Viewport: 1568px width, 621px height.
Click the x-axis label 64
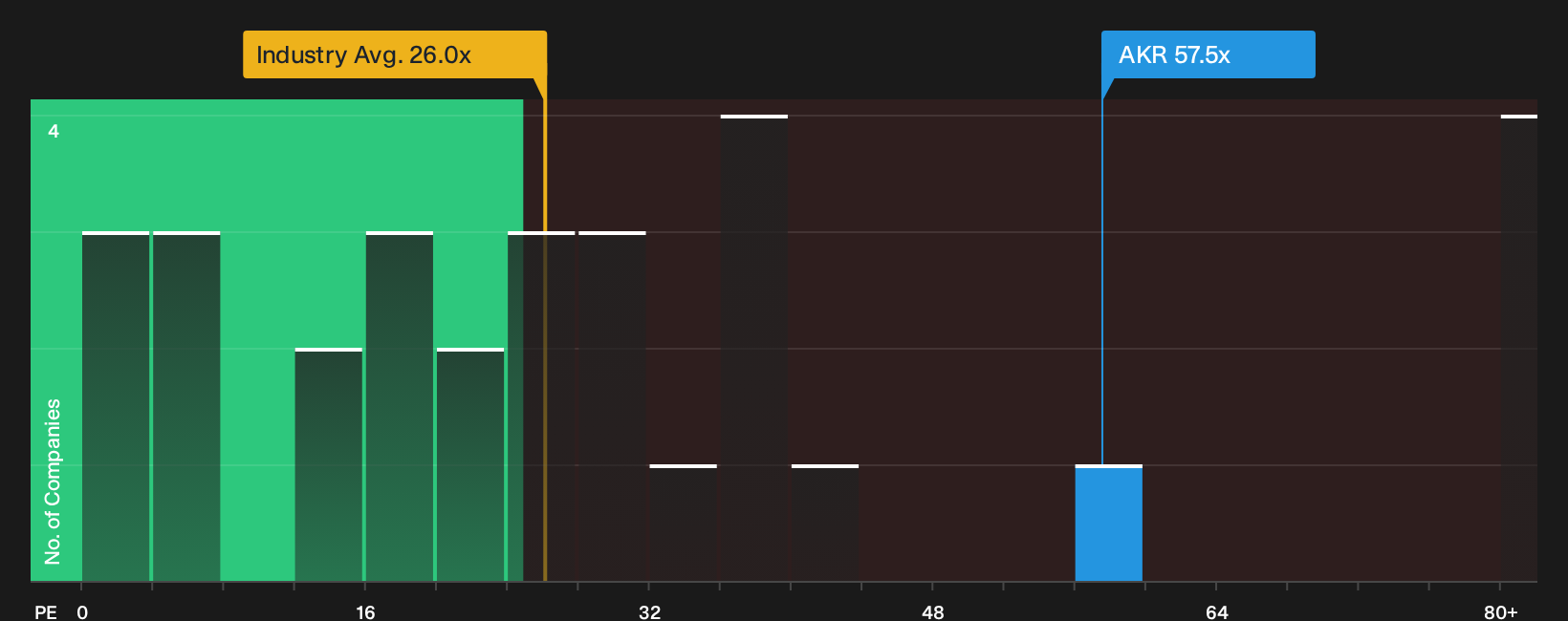click(x=1216, y=611)
